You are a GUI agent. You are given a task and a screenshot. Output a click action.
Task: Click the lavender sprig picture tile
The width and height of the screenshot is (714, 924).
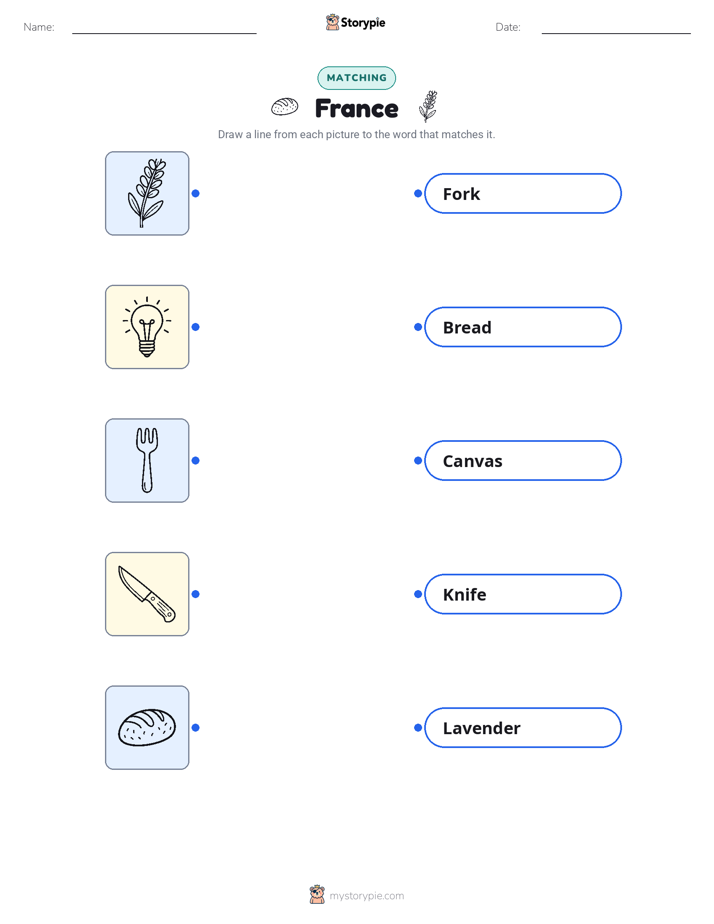click(147, 193)
